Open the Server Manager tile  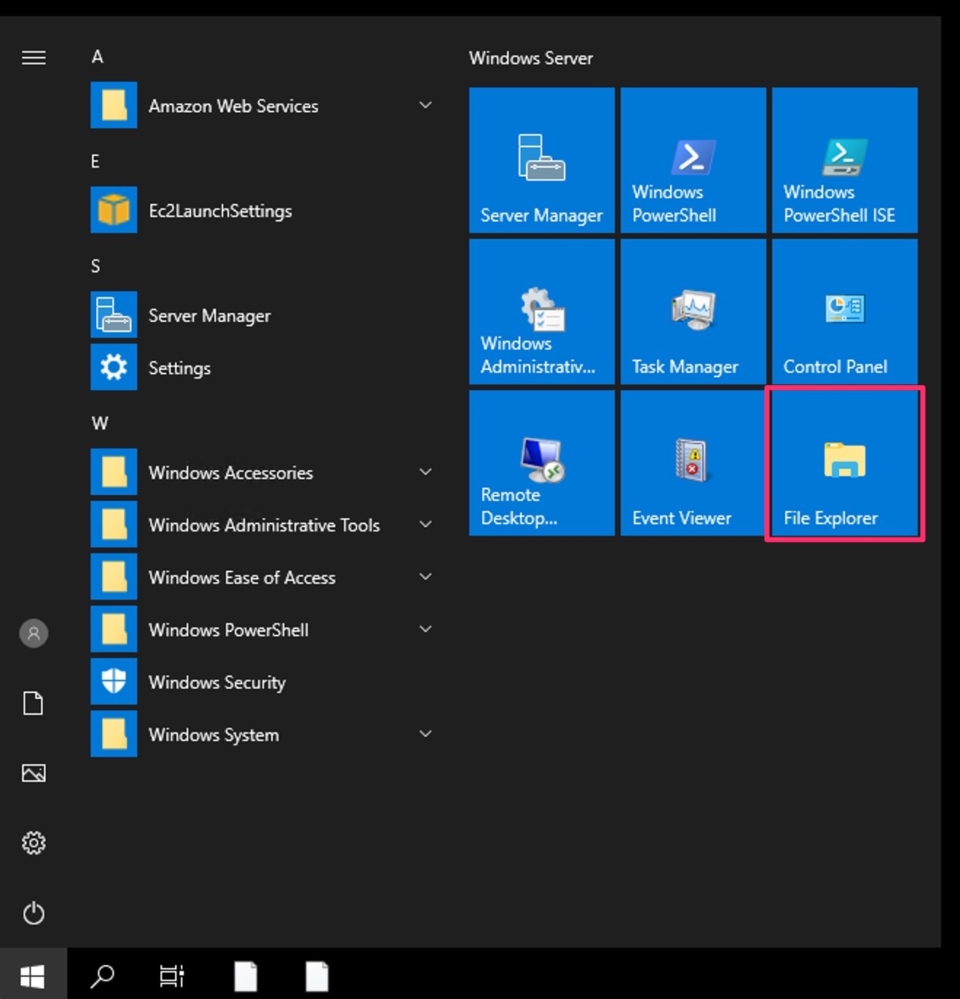[541, 160]
